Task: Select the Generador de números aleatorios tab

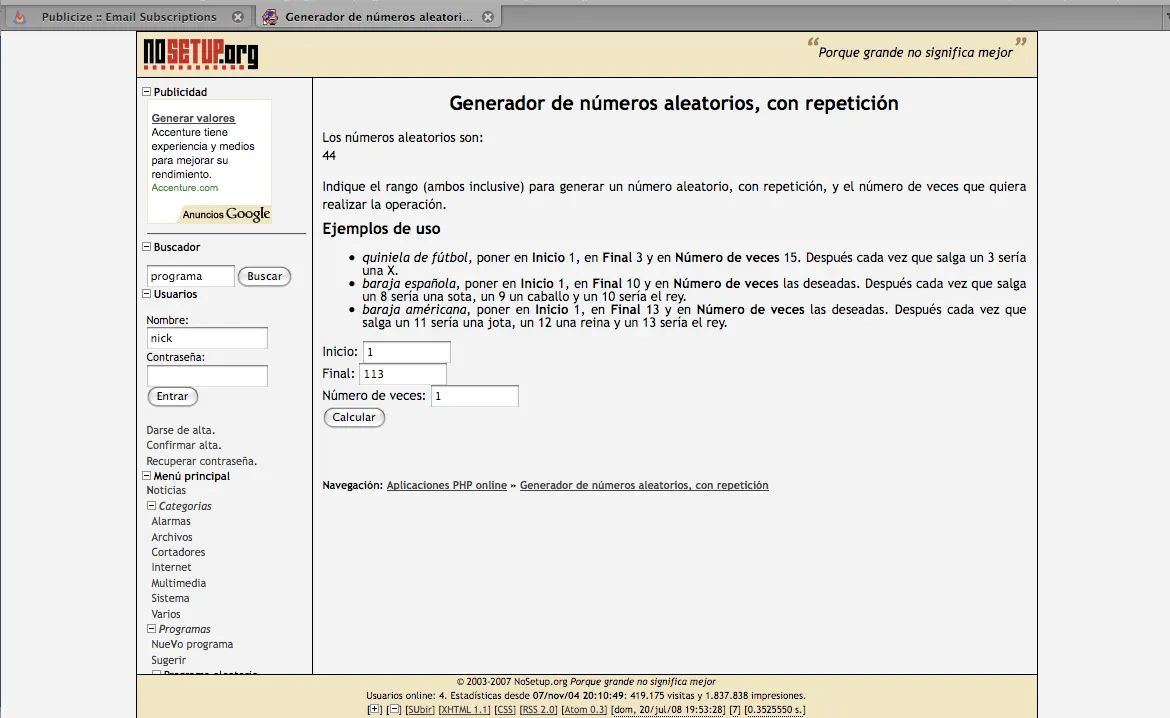Action: tap(378, 16)
